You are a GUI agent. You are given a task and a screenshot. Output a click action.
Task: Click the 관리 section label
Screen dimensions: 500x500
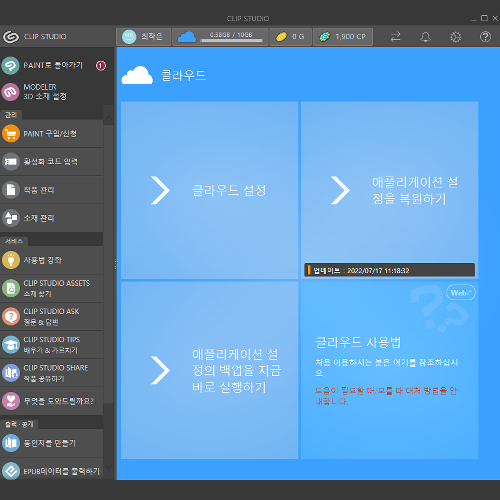pos(11,115)
